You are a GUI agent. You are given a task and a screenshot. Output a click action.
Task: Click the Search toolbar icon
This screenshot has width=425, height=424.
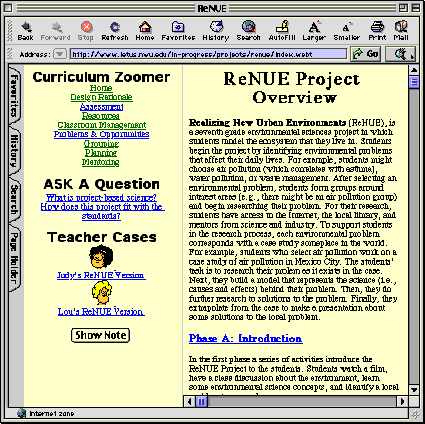click(248, 27)
